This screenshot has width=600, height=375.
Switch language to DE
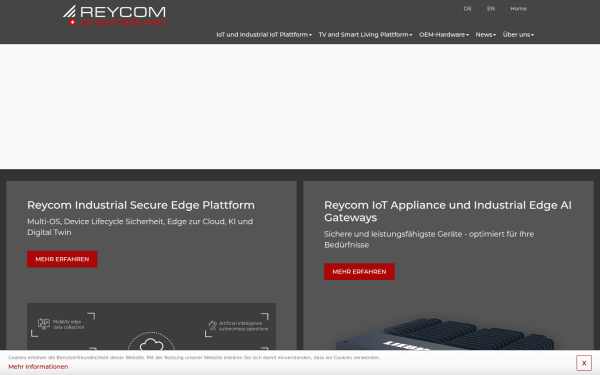pyautogui.click(x=468, y=8)
